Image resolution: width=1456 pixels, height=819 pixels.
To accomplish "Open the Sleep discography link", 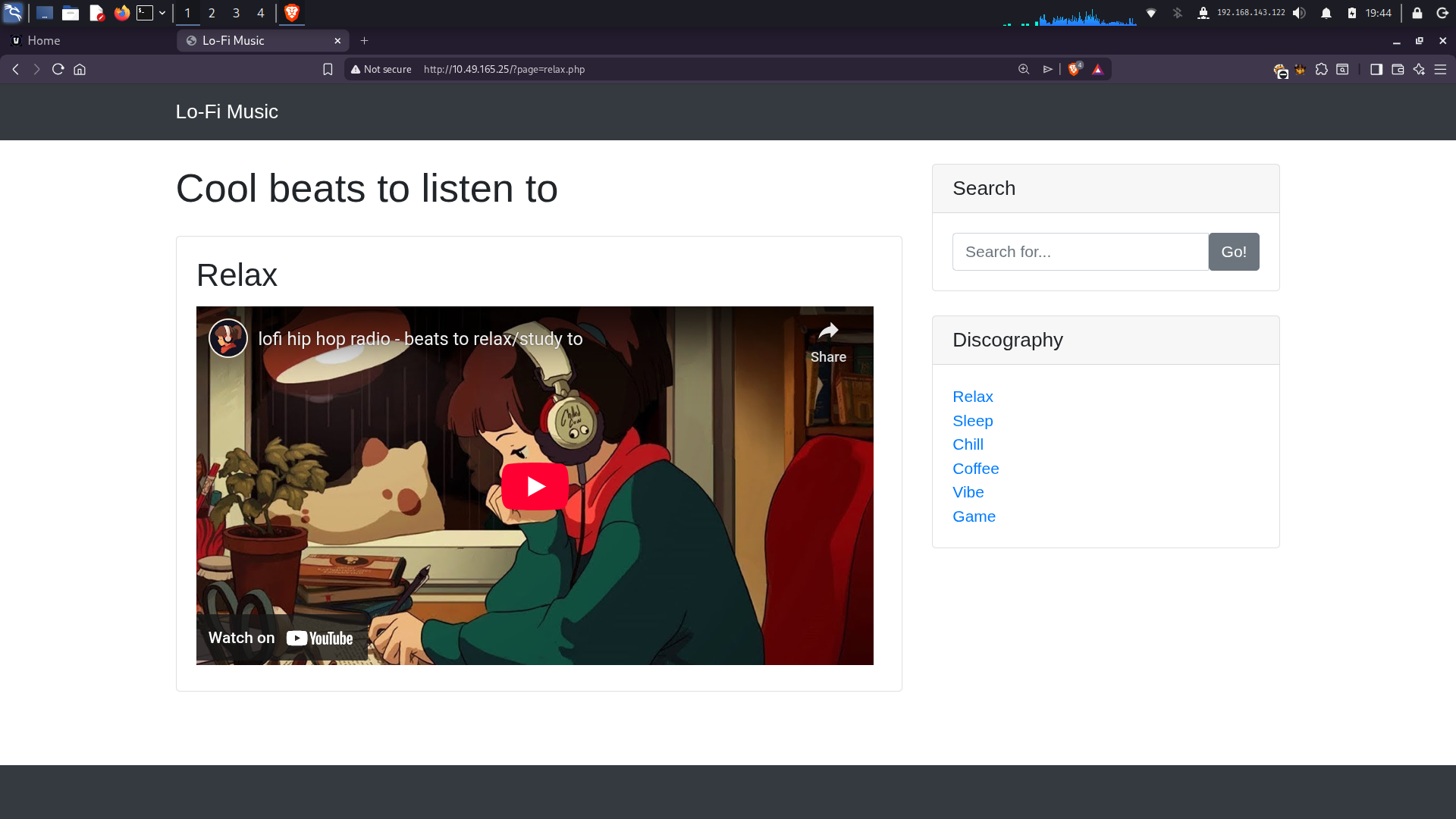I will (x=972, y=421).
